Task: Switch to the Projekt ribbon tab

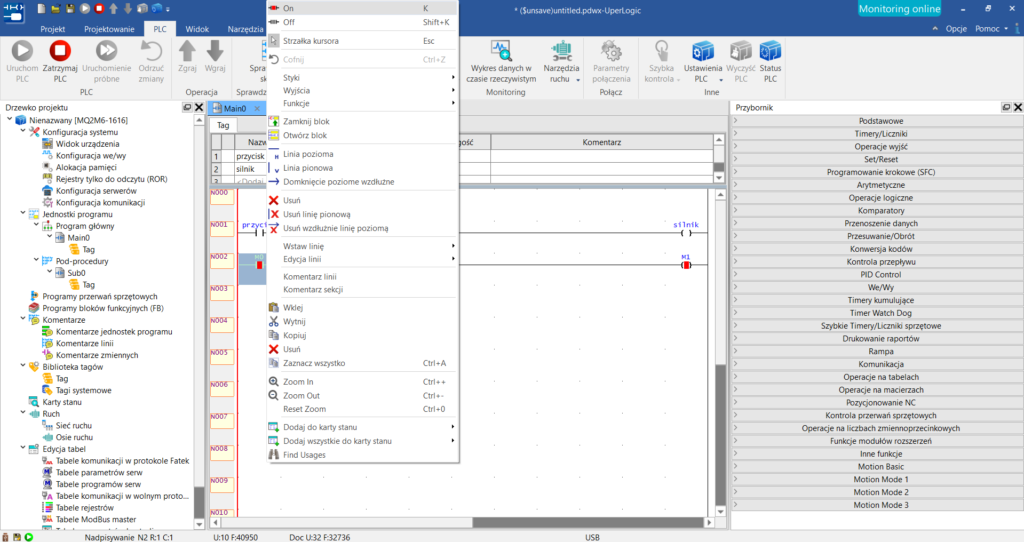Action: tap(52, 29)
